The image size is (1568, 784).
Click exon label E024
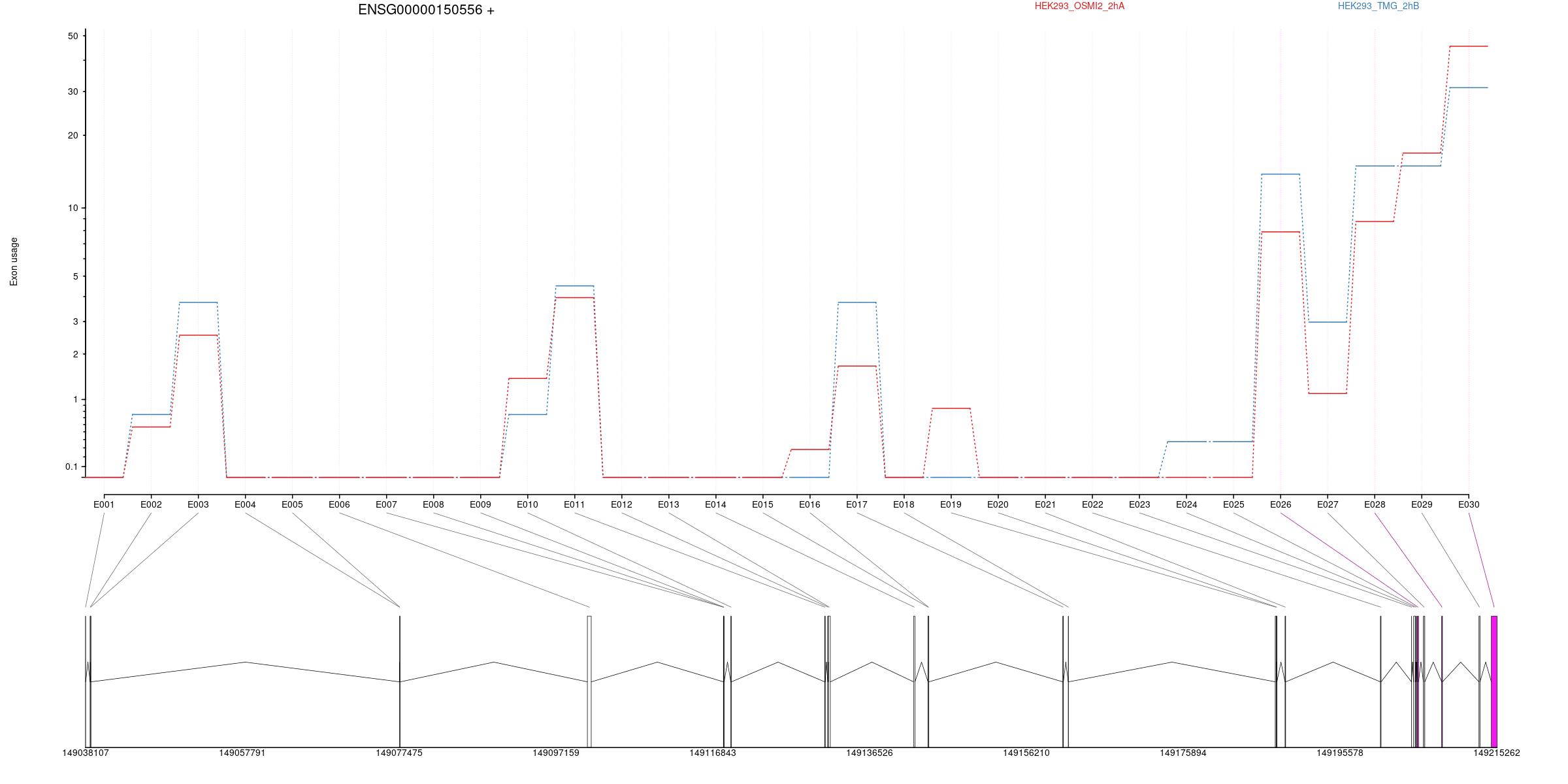point(1186,504)
